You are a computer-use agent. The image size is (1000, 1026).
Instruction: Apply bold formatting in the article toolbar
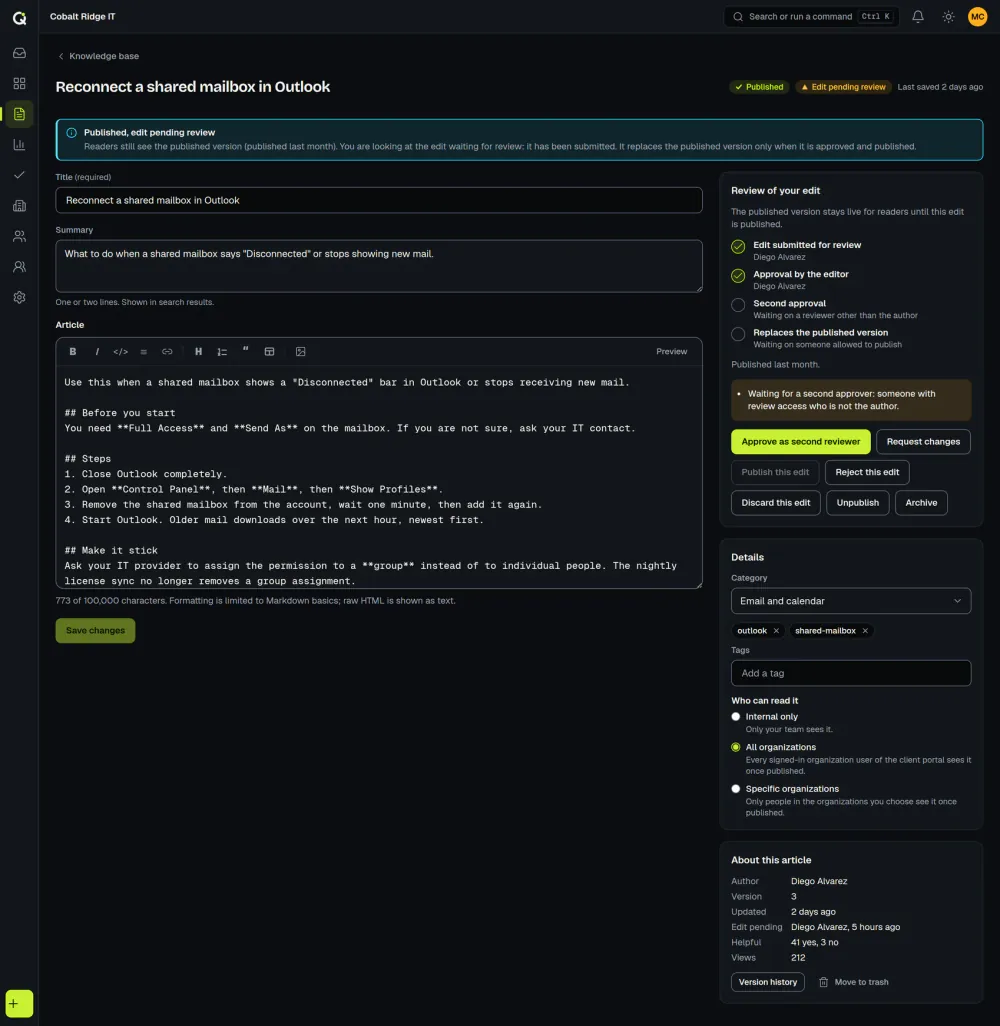pyautogui.click(x=73, y=351)
